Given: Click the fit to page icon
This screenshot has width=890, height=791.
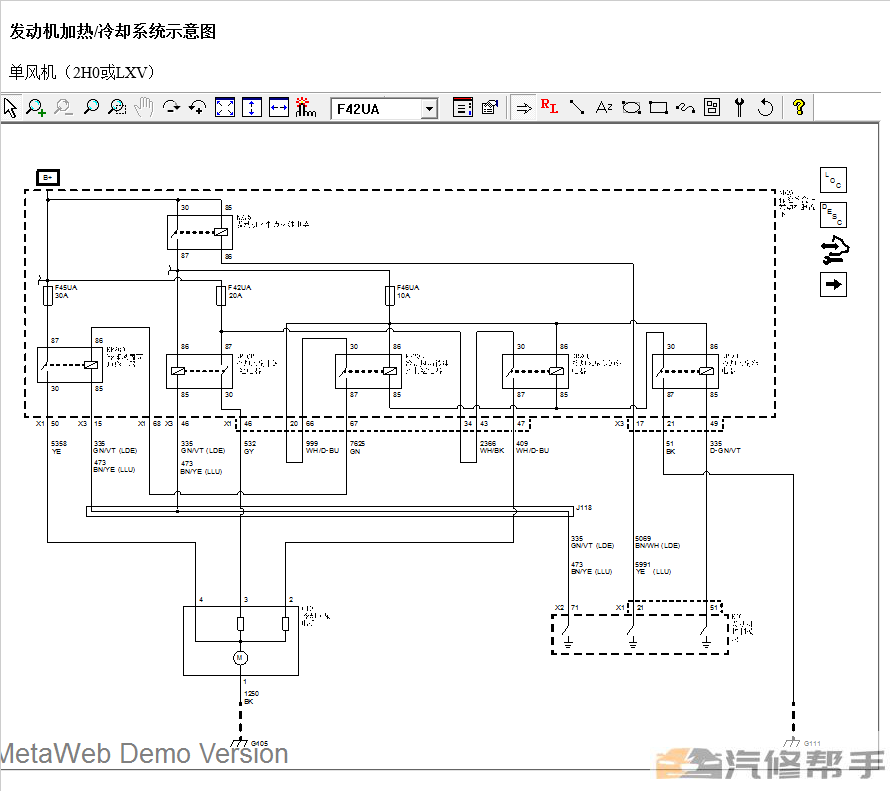Looking at the screenshot, I should [225, 107].
